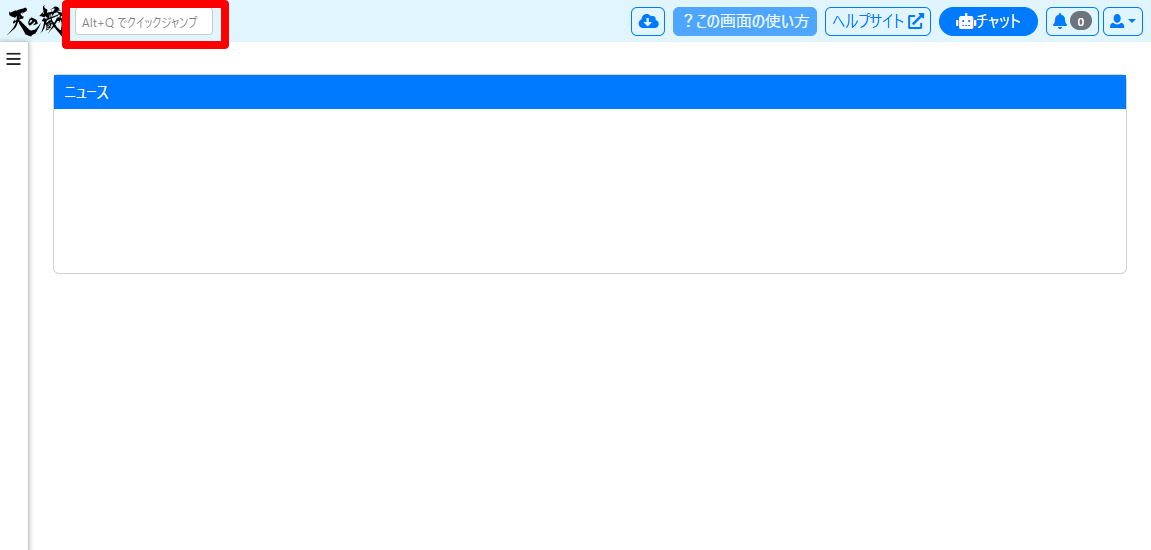Click the notification count badge showing 0

pos(1080,21)
